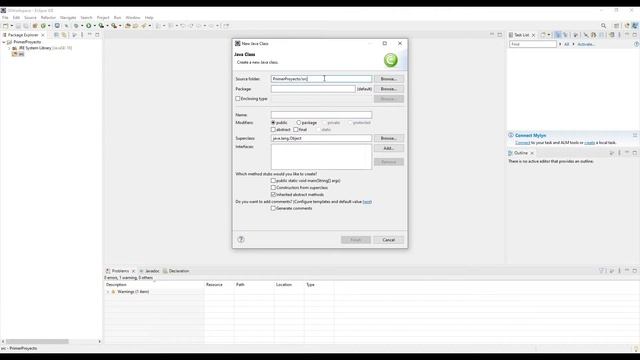Open the Refactor menu

[x=48, y=18]
